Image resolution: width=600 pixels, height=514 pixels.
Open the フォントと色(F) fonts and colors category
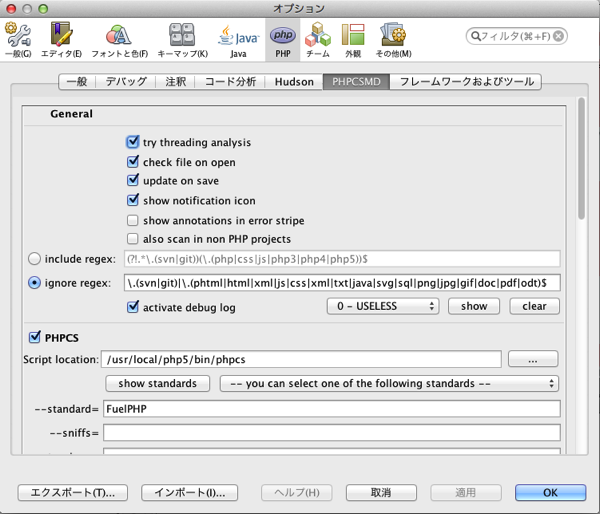click(119, 40)
